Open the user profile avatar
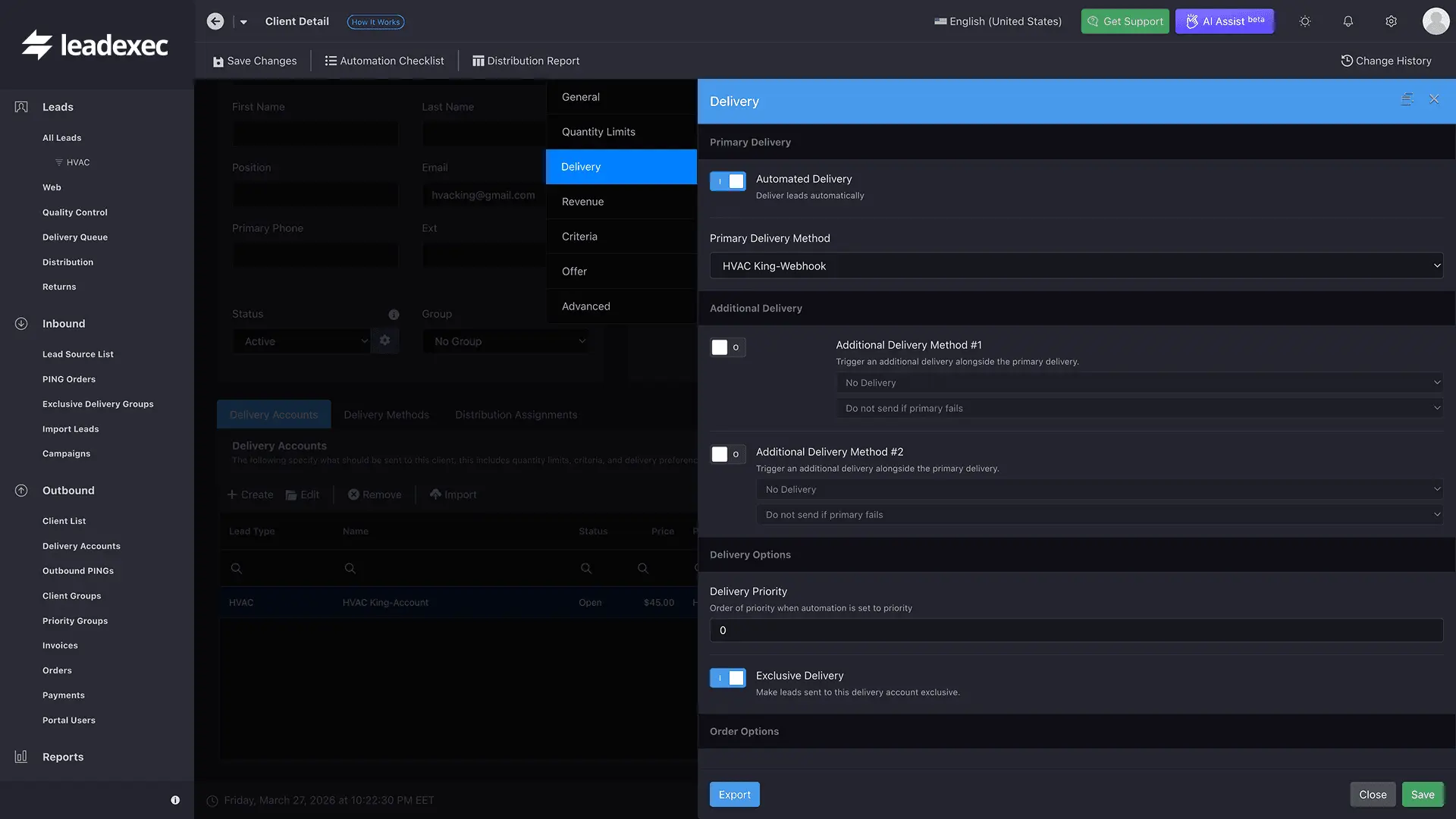 [x=1436, y=21]
